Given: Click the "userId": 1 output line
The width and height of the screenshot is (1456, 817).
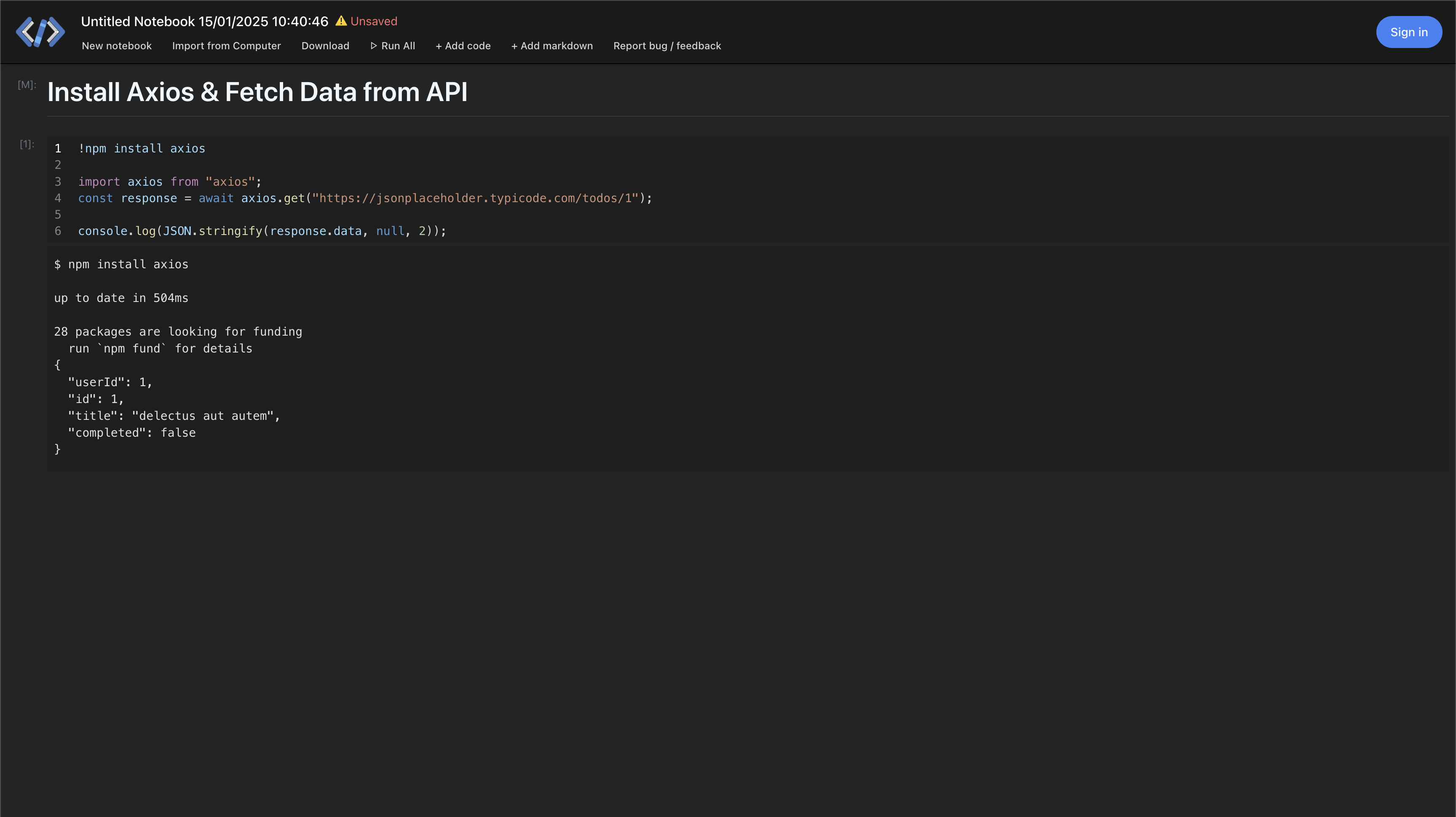Looking at the screenshot, I should click(x=110, y=382).
